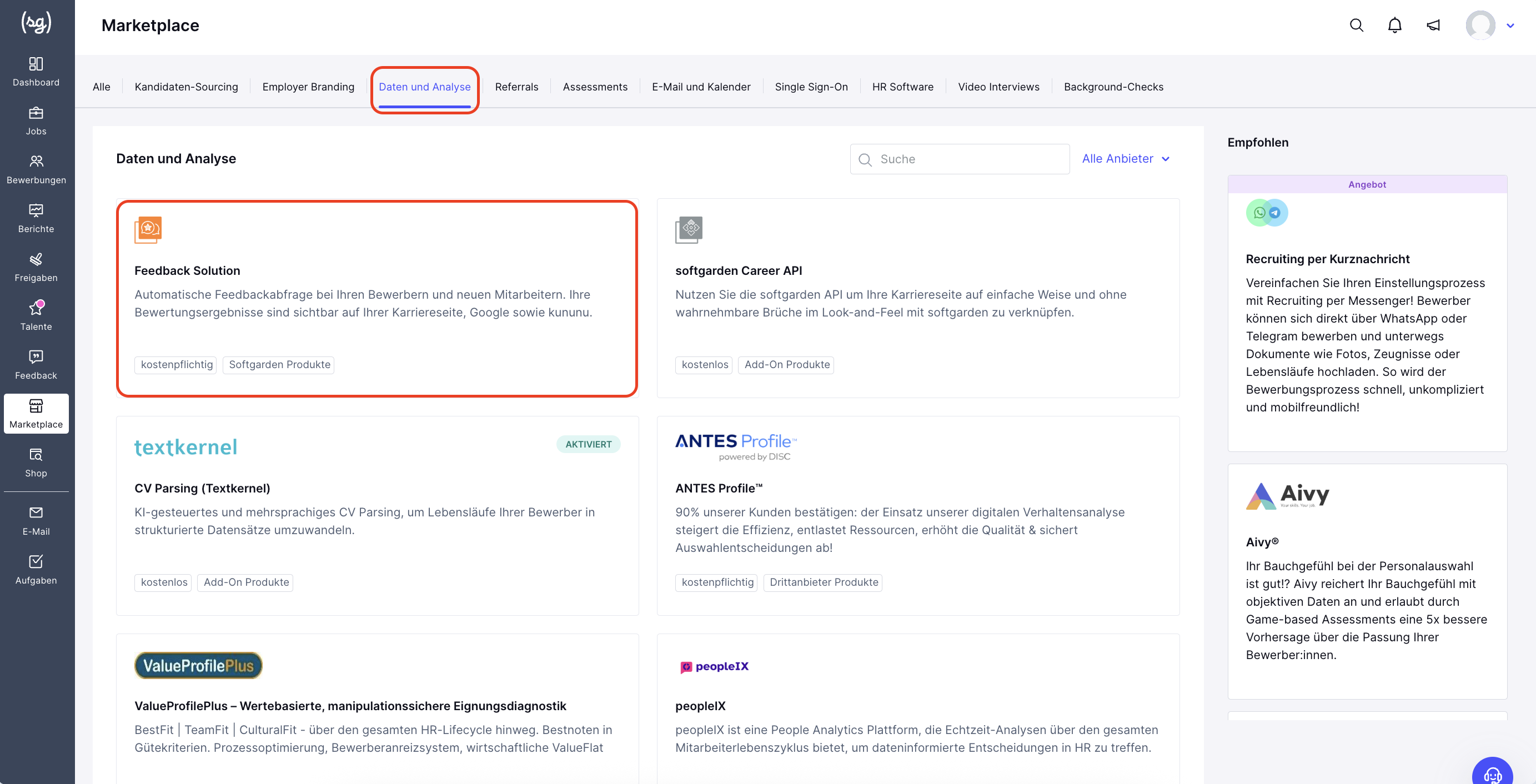Click kostenlos tag on Career API card
The width and height of the screenshot is (1536, 784).
pos(704,365)
